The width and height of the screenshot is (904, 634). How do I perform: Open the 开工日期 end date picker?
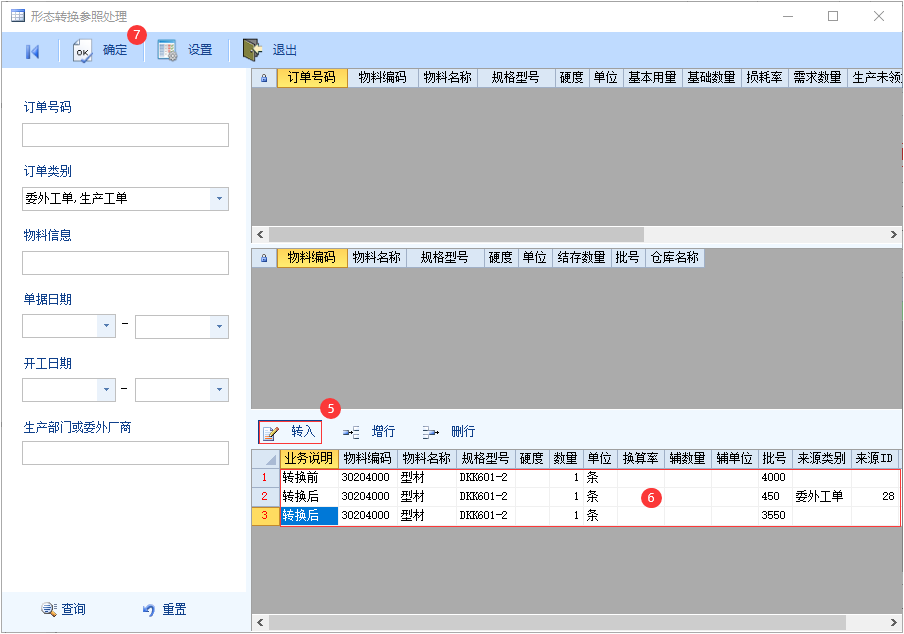[x=219, y=390]
